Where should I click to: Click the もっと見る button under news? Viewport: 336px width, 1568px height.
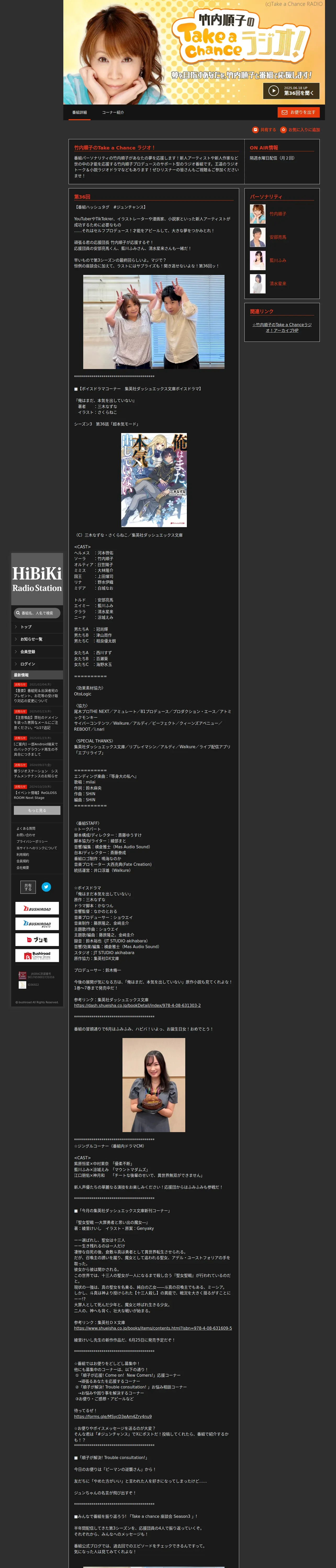click(37, 810)
